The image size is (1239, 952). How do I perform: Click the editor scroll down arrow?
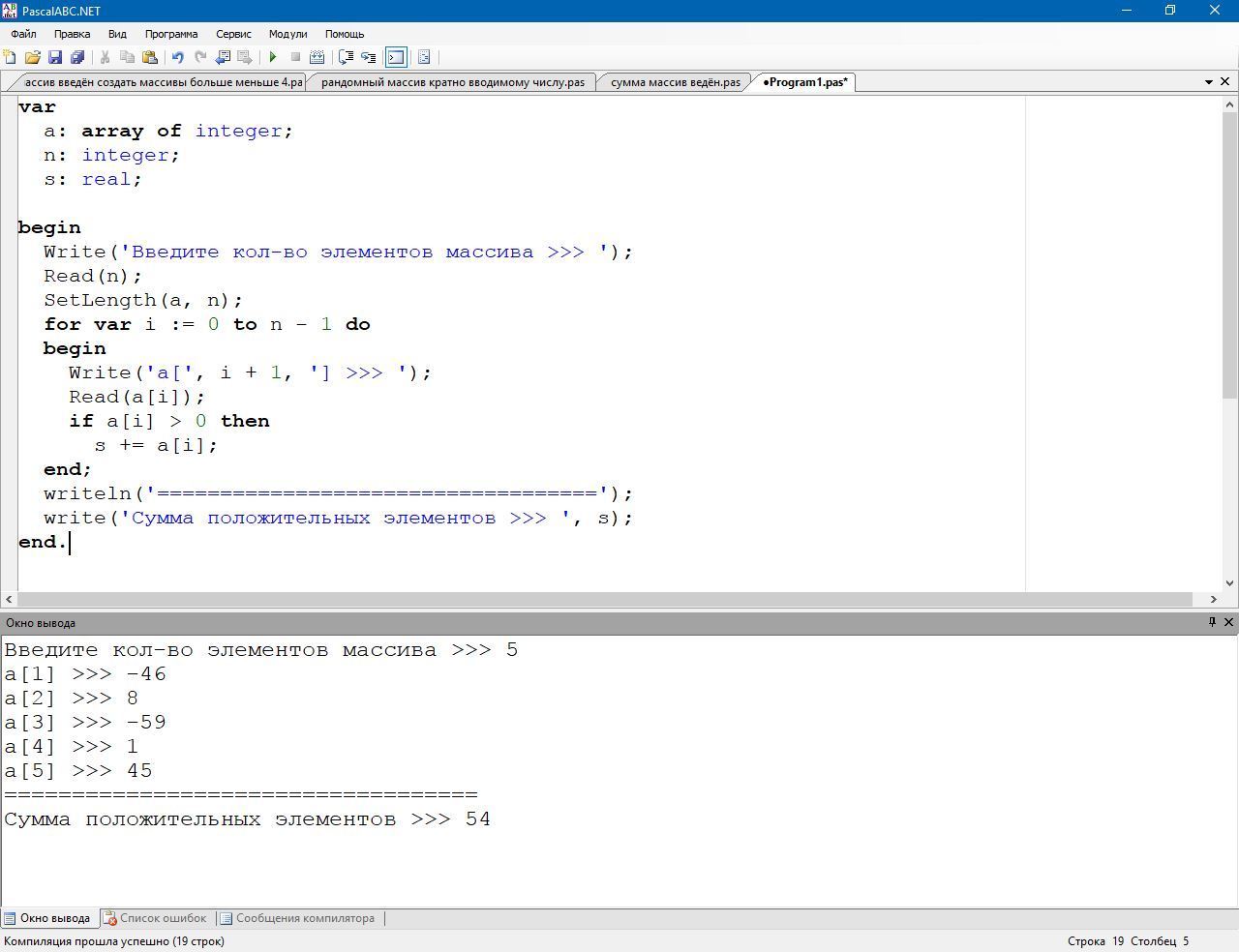(1229, 582)
